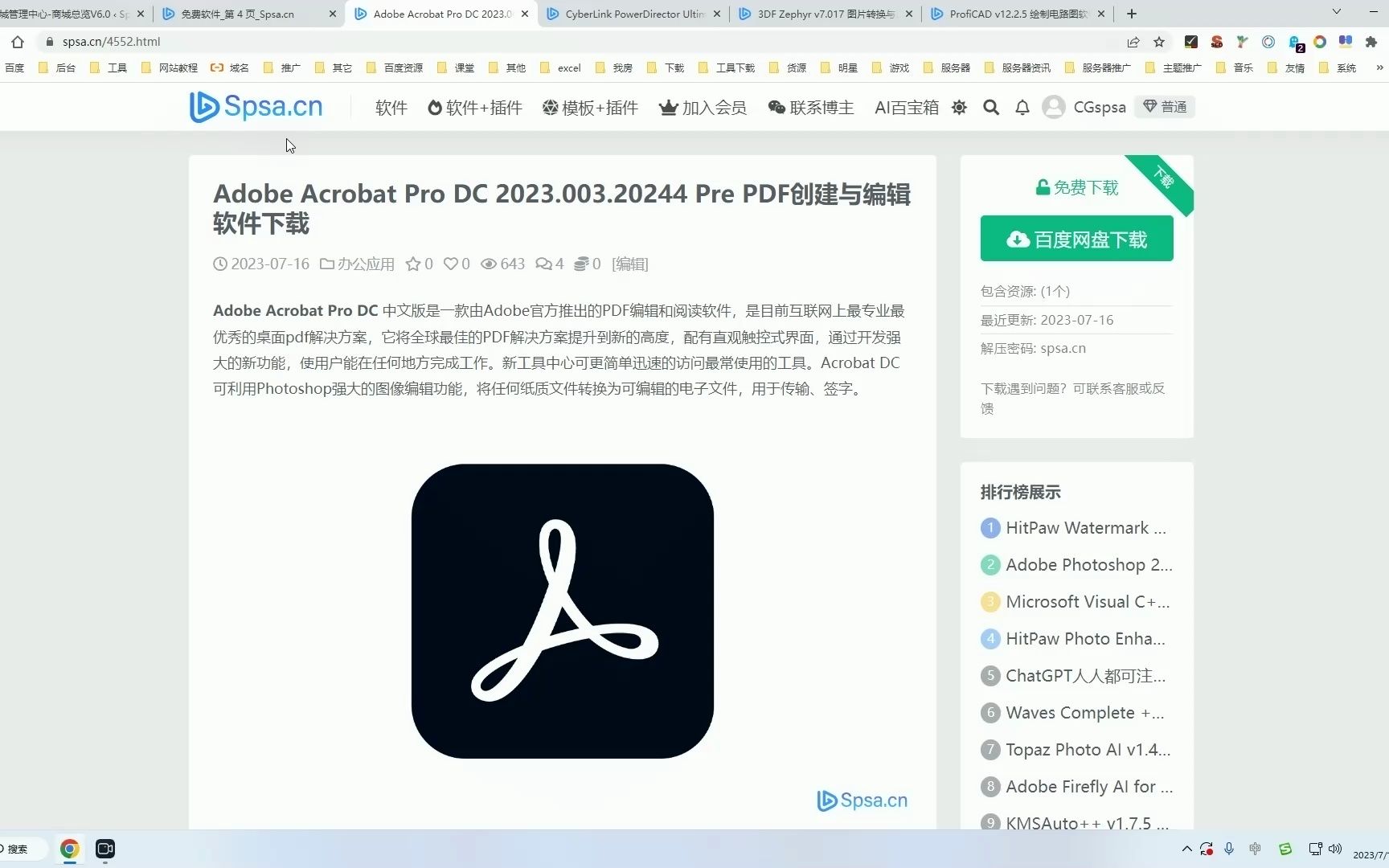The height and width of the screenshot is (868, 1389).
Task: Click the share page icon
Action: click(x=1133, y=42)
